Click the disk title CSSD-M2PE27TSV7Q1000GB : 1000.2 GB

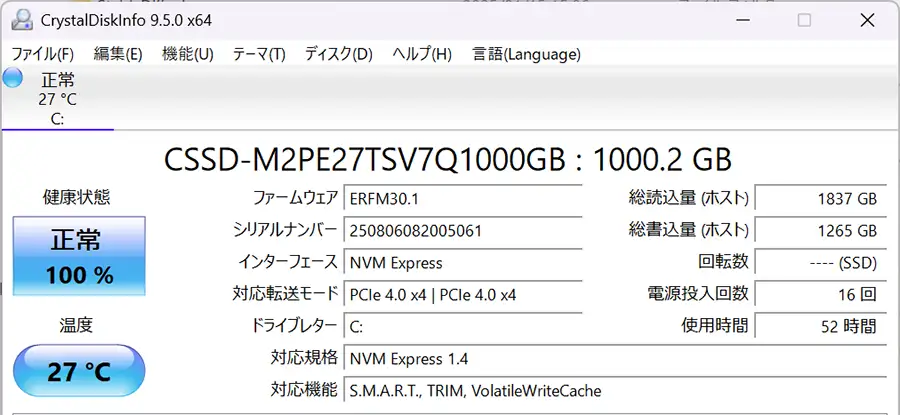pos(448,159)
